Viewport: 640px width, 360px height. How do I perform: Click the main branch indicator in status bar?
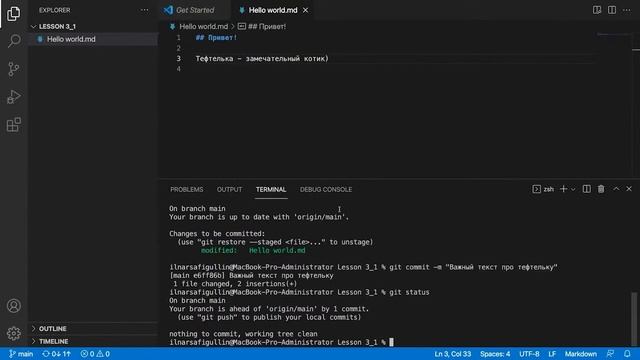pyautogui.click(x=21, y=354)
